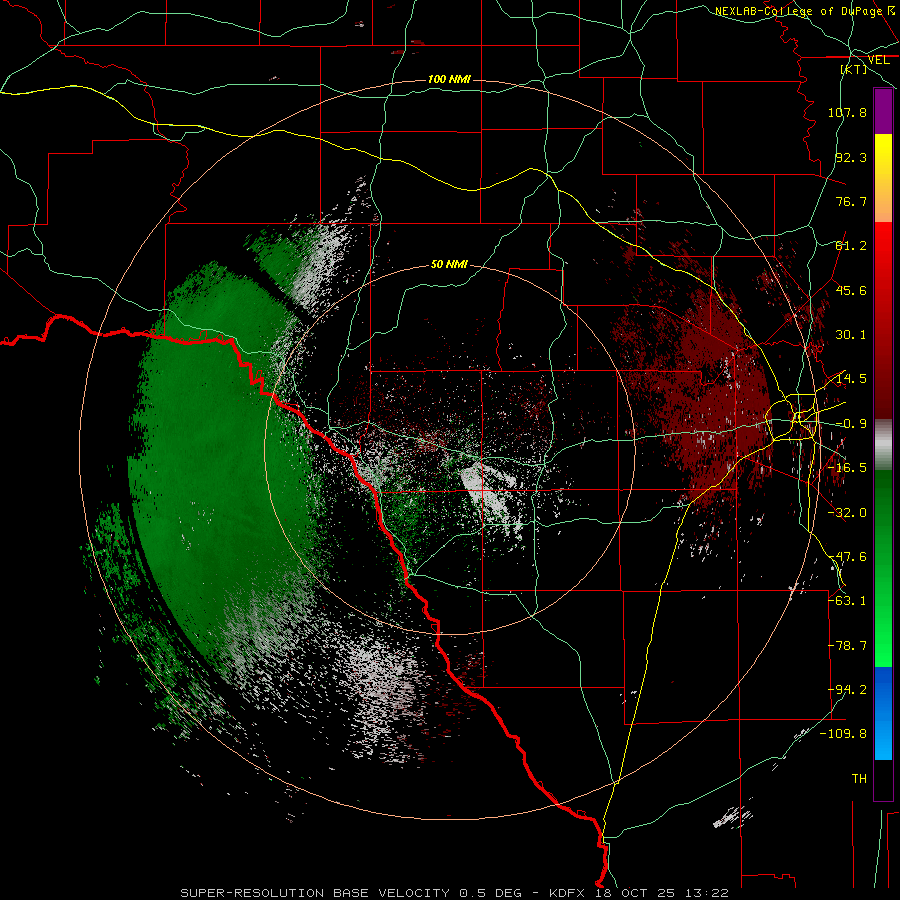This screenshot has height=900, width=900.
Task: Click the 92.3 scale value
Action: [x=851, y=157]
